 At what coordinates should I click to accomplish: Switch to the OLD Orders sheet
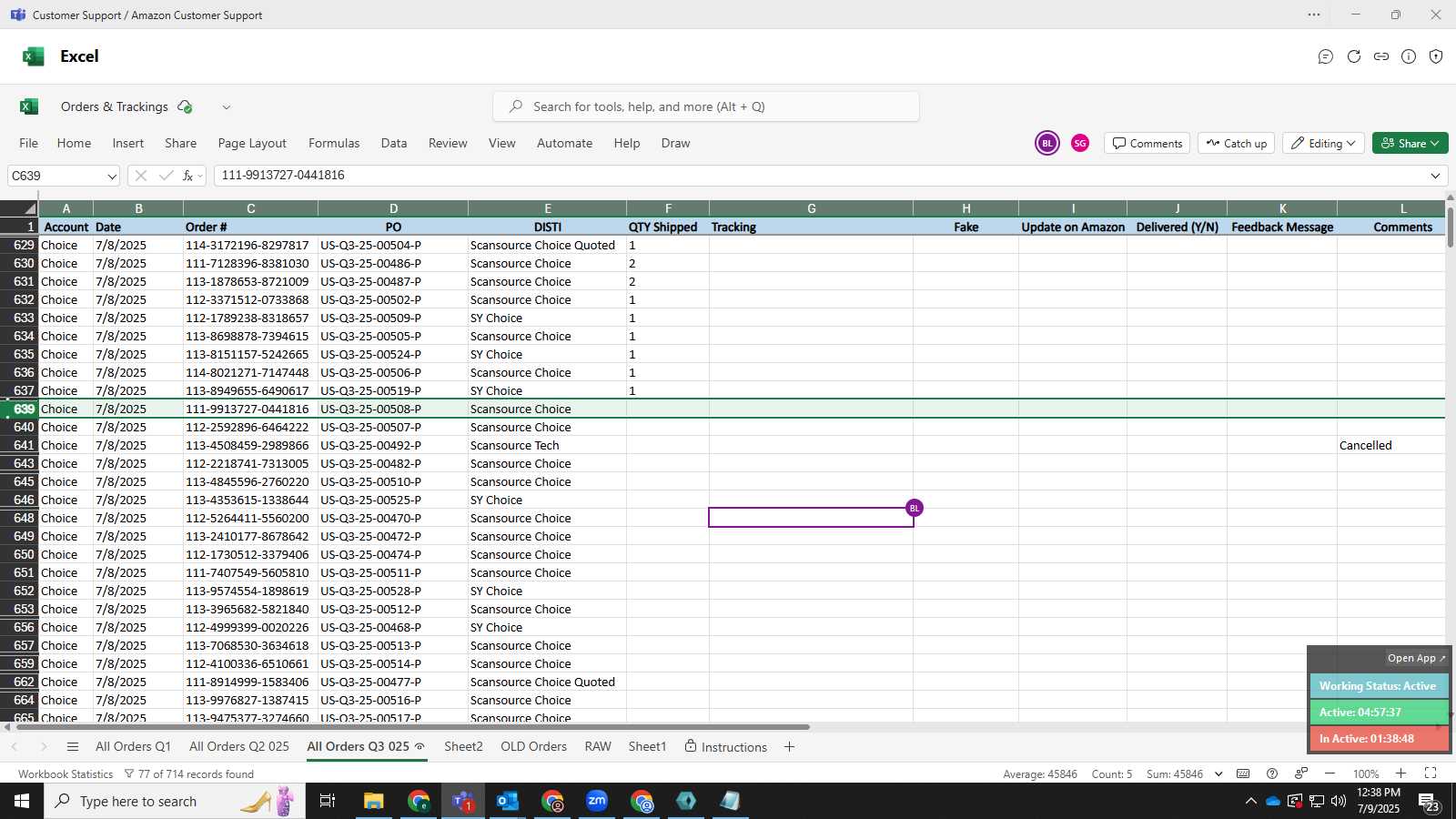533,746
